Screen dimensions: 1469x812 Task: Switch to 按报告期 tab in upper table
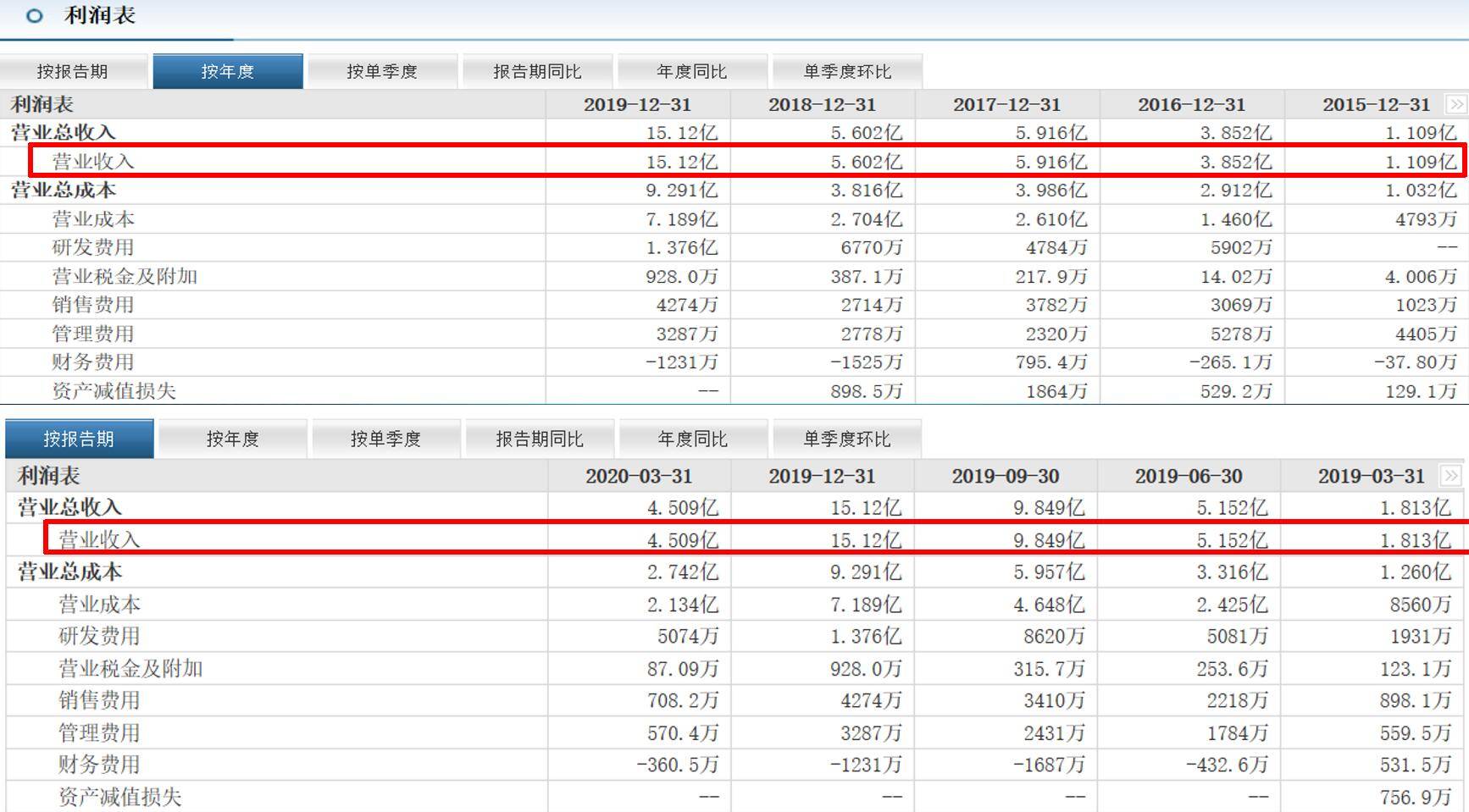(x=73, y=71)
